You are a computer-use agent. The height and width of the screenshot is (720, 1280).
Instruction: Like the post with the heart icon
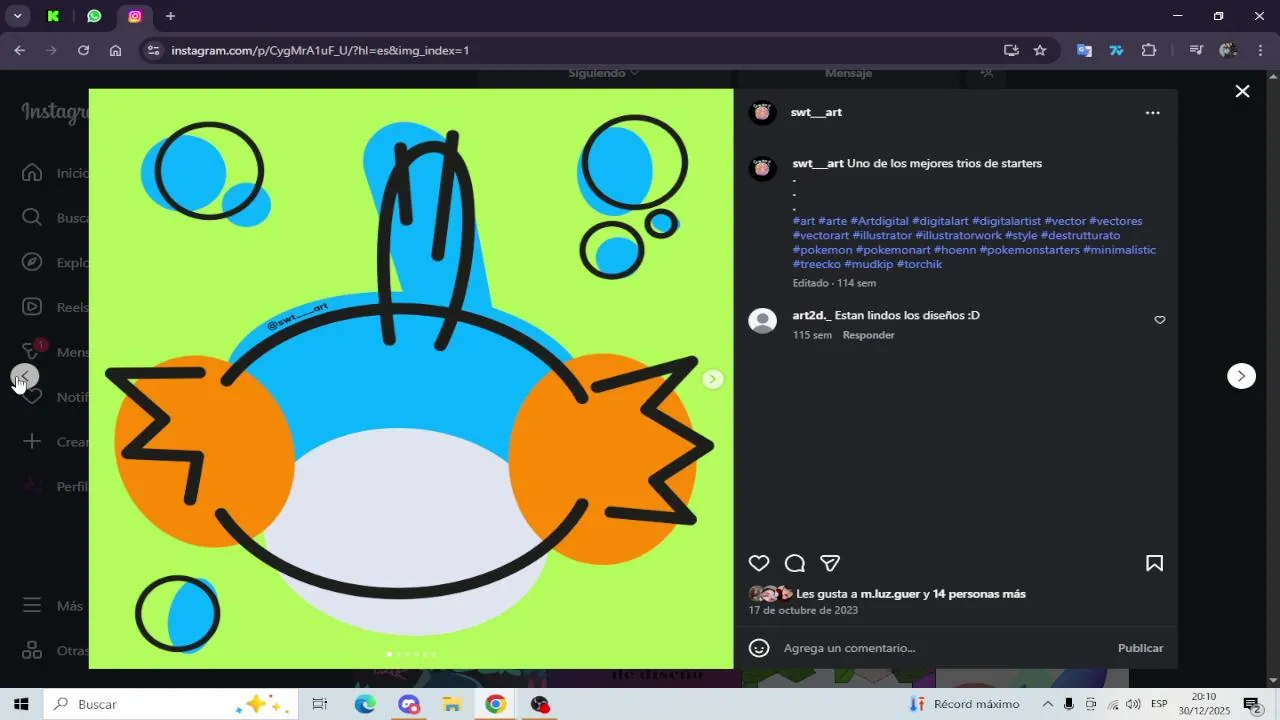pos(759,563)
